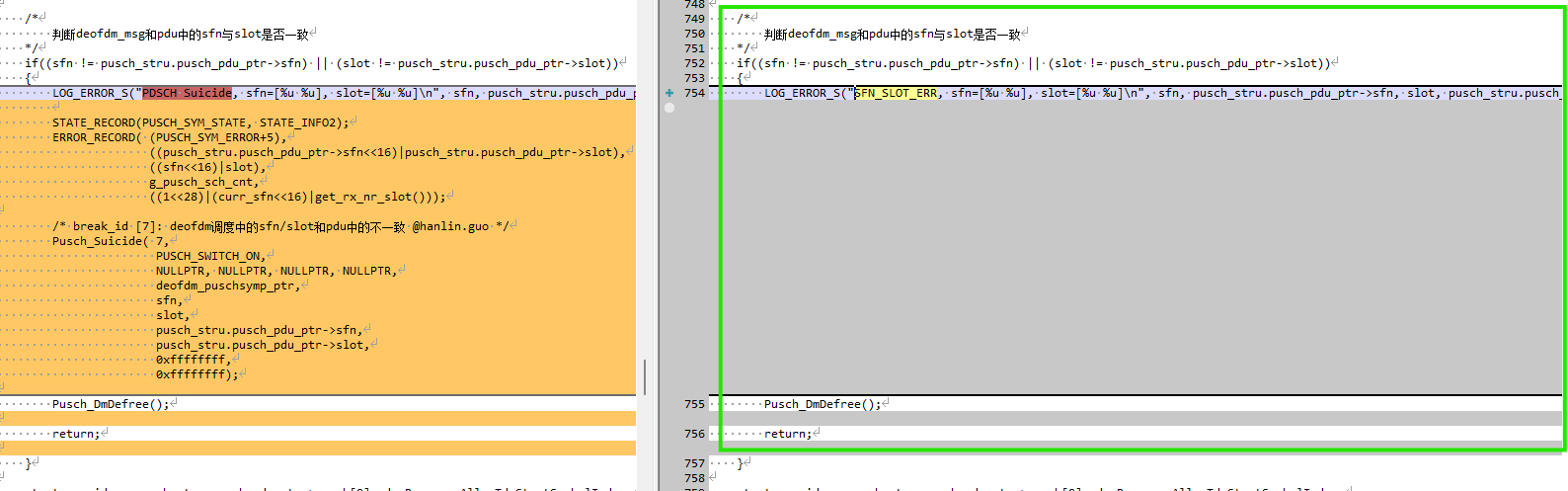Click the STATE_RECORD line in left pane
The image size is (1568, 491).
pyautogui.click(x=200, y=123)
